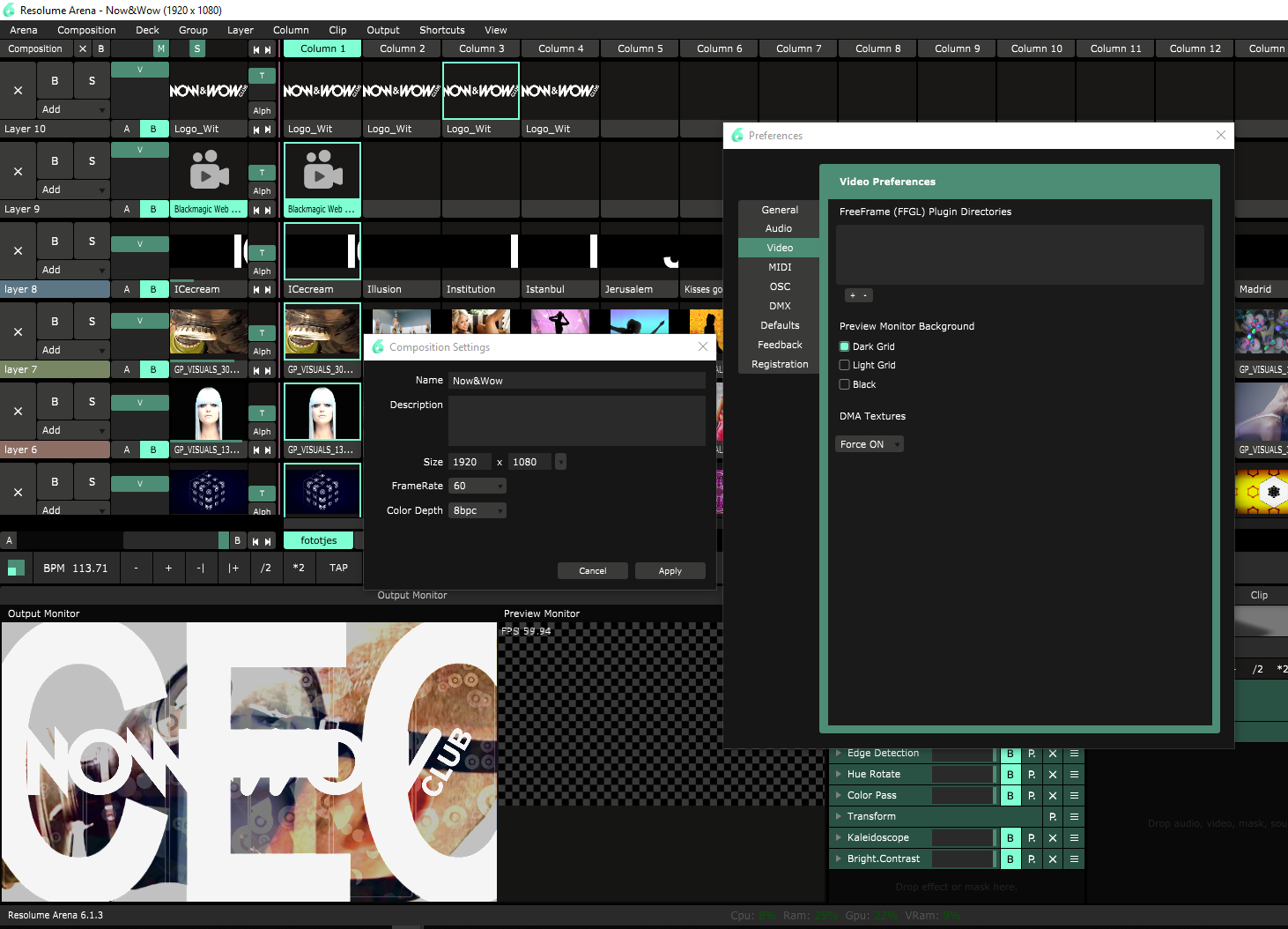Double the BPM with *2 button
Image resolution: width=1288 pixels, height=929 pixels.
299,569
